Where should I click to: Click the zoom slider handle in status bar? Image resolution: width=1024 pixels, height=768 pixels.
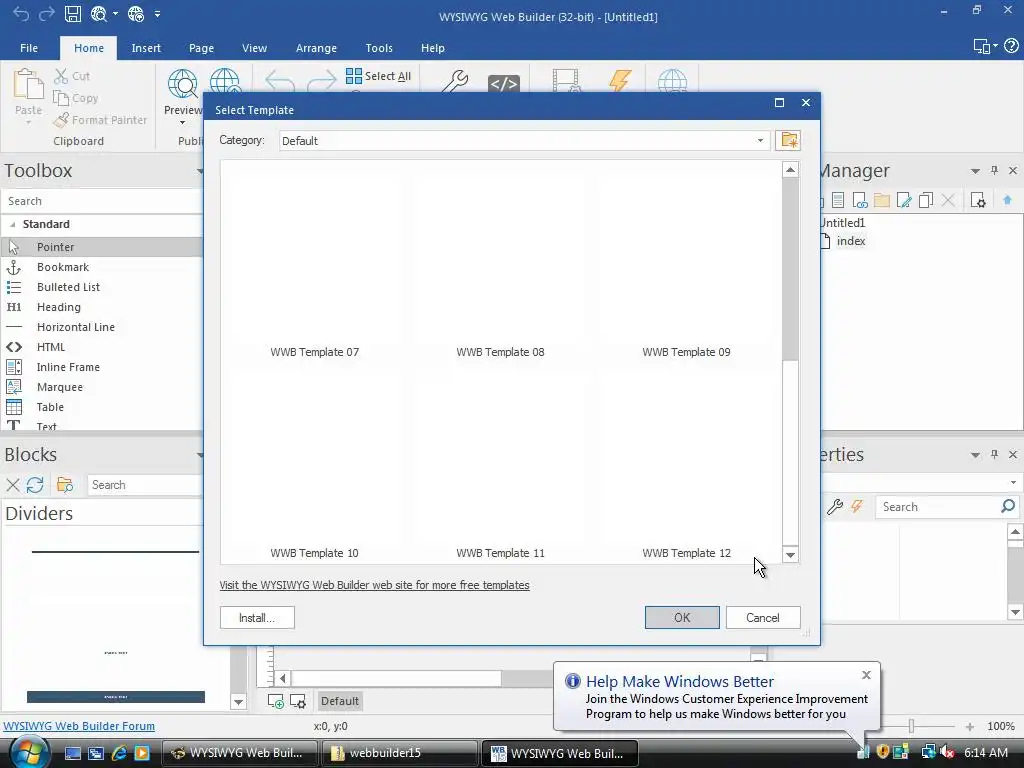tap(911, 726)
